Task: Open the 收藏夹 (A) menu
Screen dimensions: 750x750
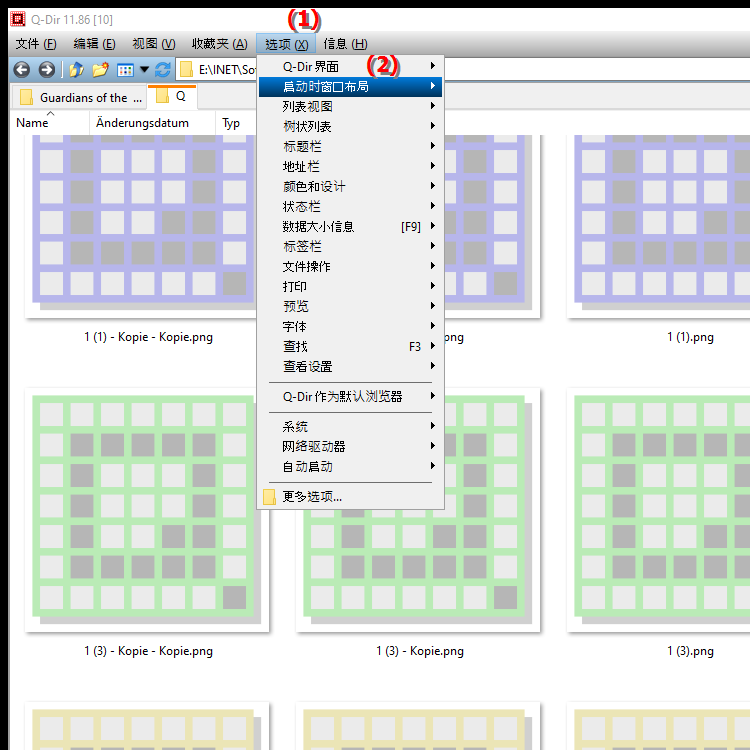Action: (220, 44)
